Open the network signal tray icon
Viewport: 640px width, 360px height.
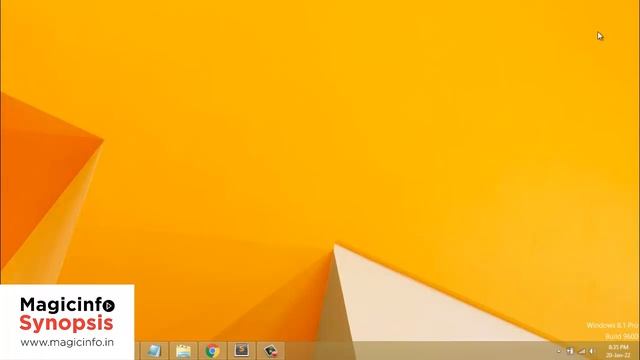[582, 351]
